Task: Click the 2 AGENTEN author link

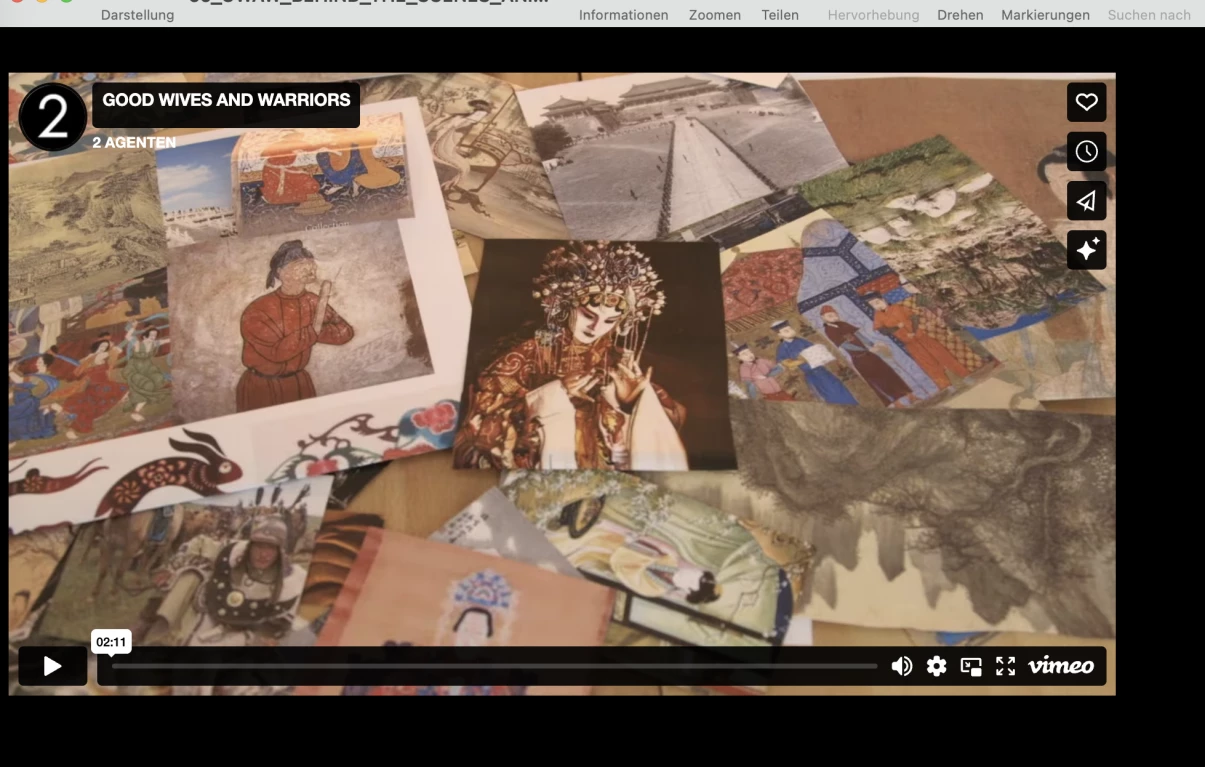Action: (134, 143)
